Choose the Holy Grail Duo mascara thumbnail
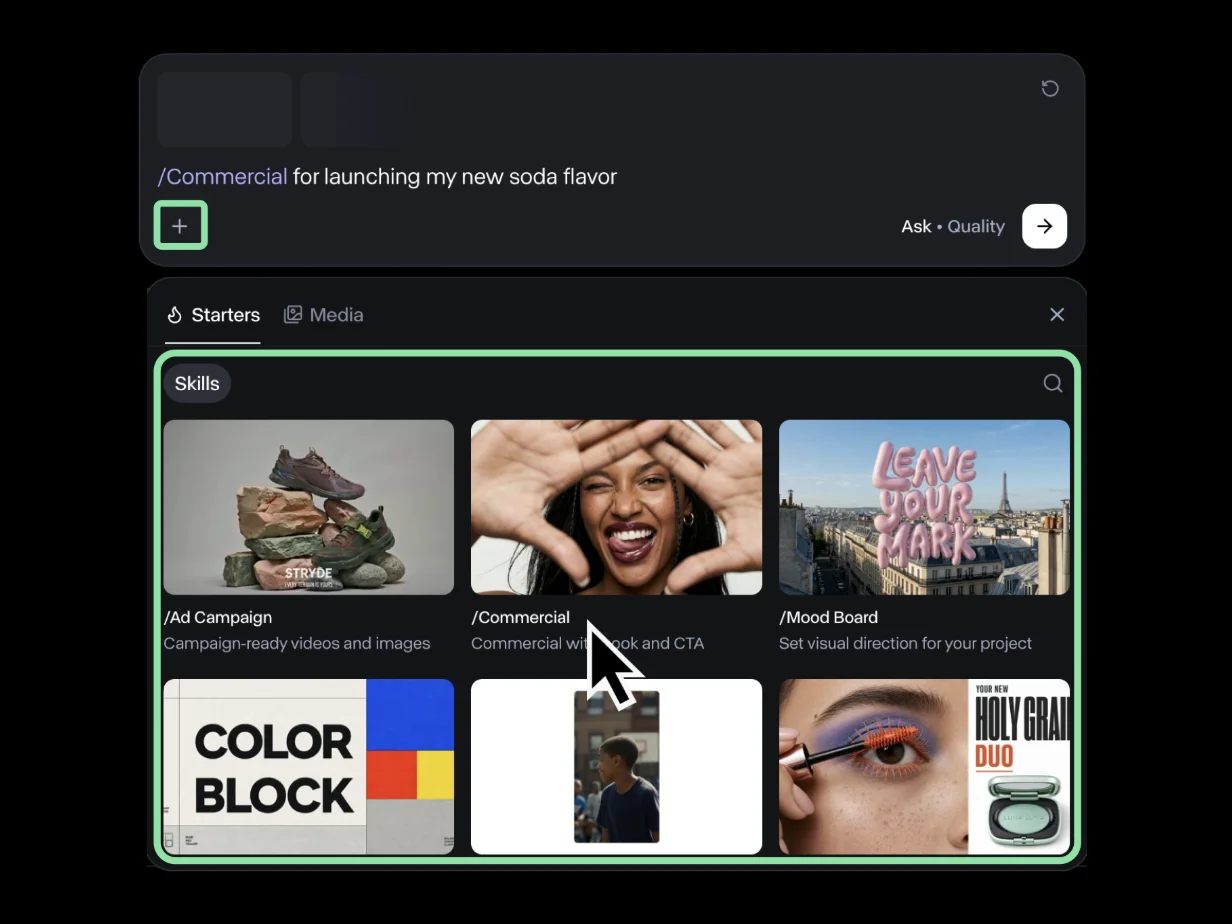Screen dimensions: 1232x924 coord(924,766)
